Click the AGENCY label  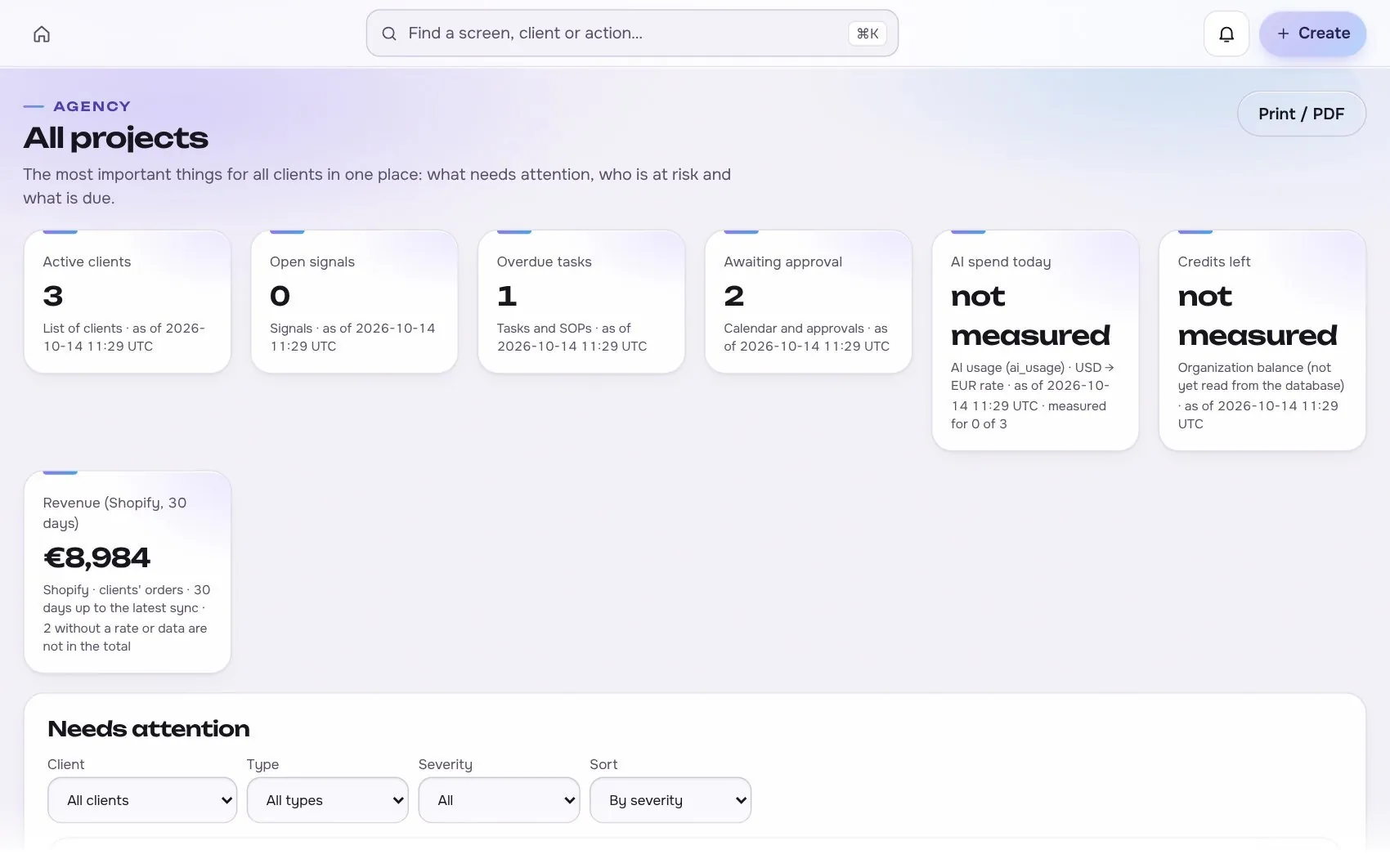(92, 106)
